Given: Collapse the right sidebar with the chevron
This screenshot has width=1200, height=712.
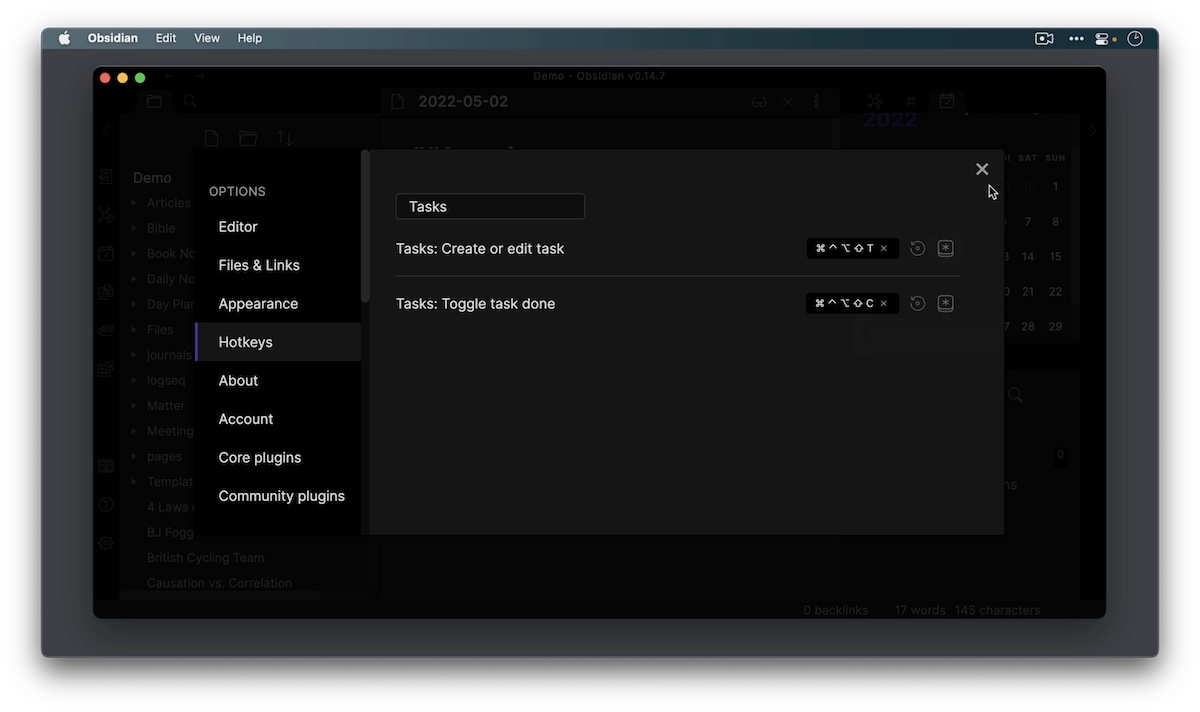Looking at the screenshot, I should coord(1093,130).
